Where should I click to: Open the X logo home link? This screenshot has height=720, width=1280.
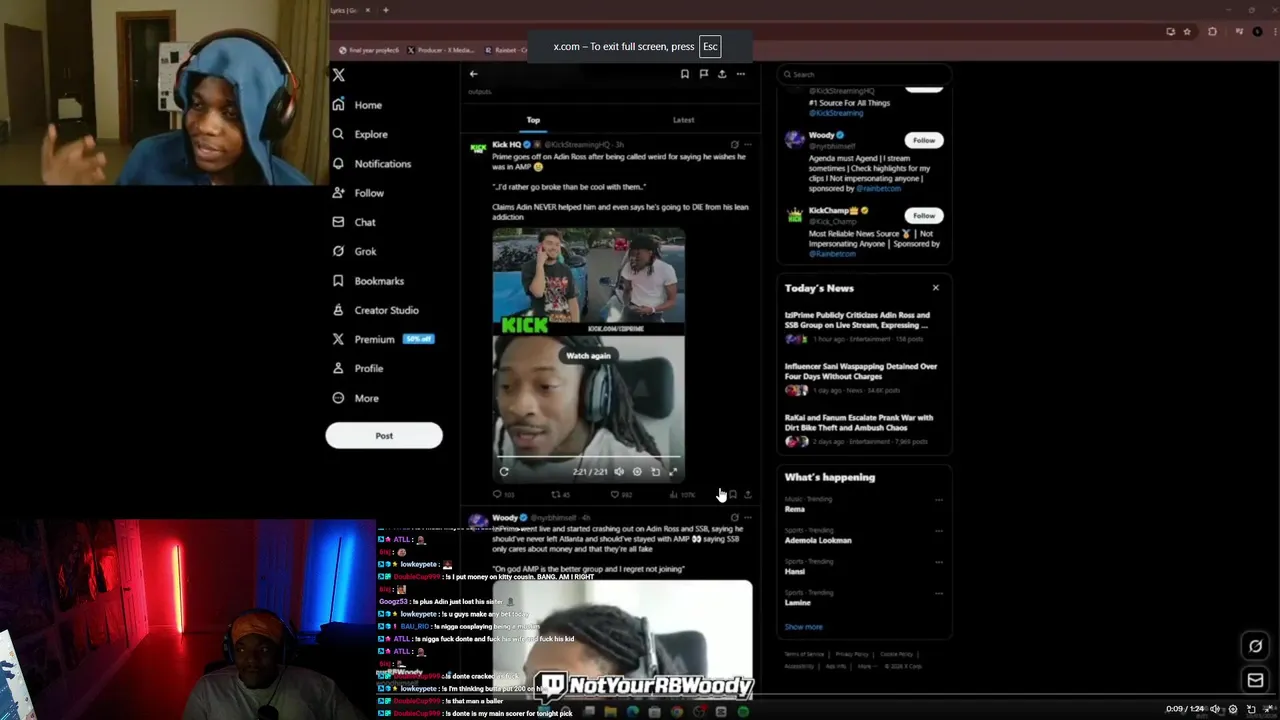pos(338,75)
